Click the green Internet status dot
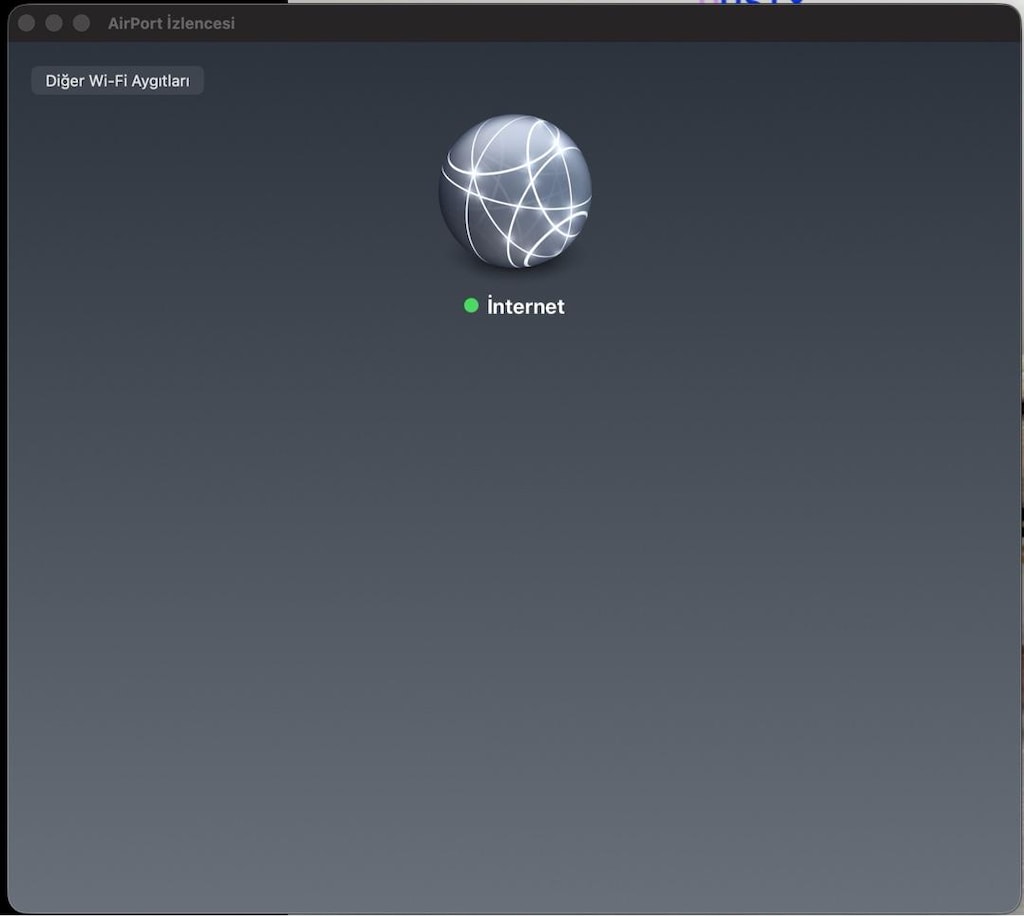 click(471, 305)
